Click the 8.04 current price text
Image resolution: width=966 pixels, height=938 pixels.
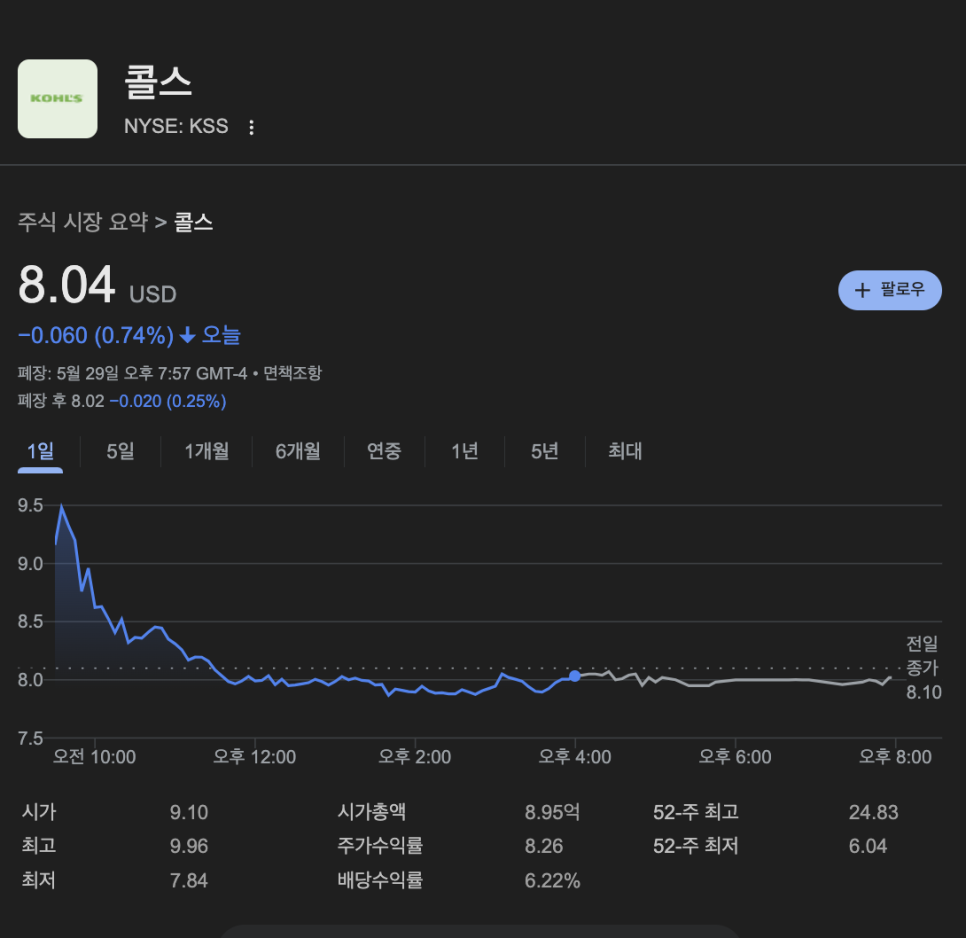(x=67, y=285)
